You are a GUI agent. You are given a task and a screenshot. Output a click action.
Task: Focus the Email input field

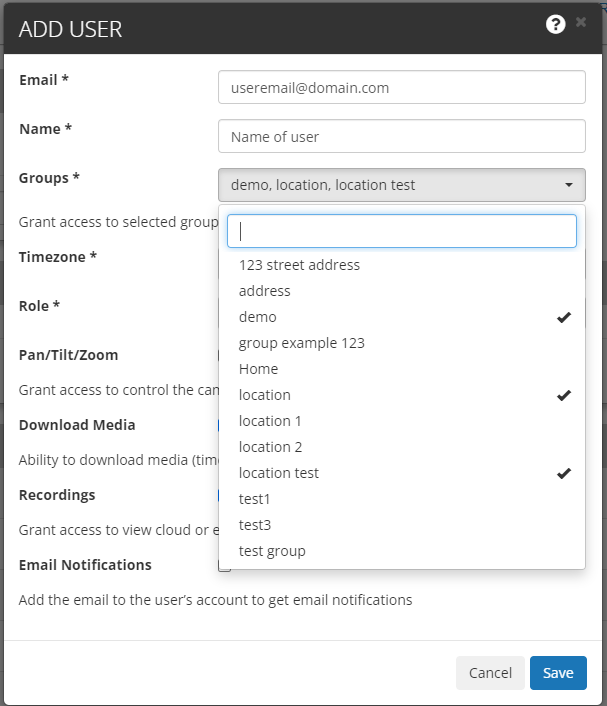click(x=401, y=87)
